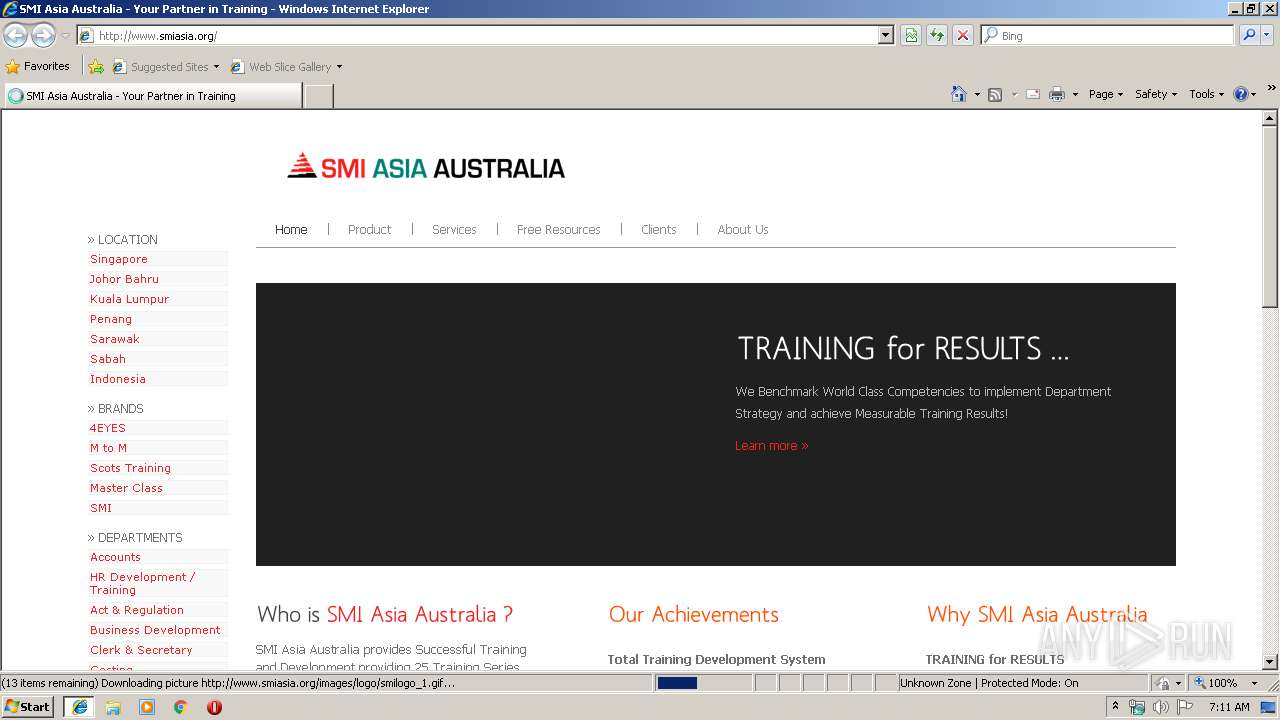
Task: Click inside the URL address field
Action: point(487,35)
